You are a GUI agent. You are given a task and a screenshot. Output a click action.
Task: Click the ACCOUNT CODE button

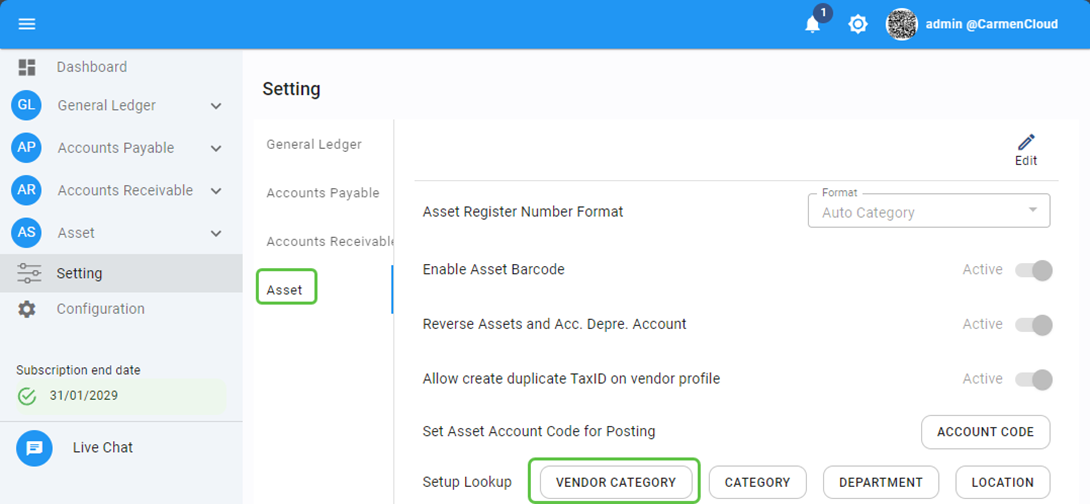pos(985,432)
